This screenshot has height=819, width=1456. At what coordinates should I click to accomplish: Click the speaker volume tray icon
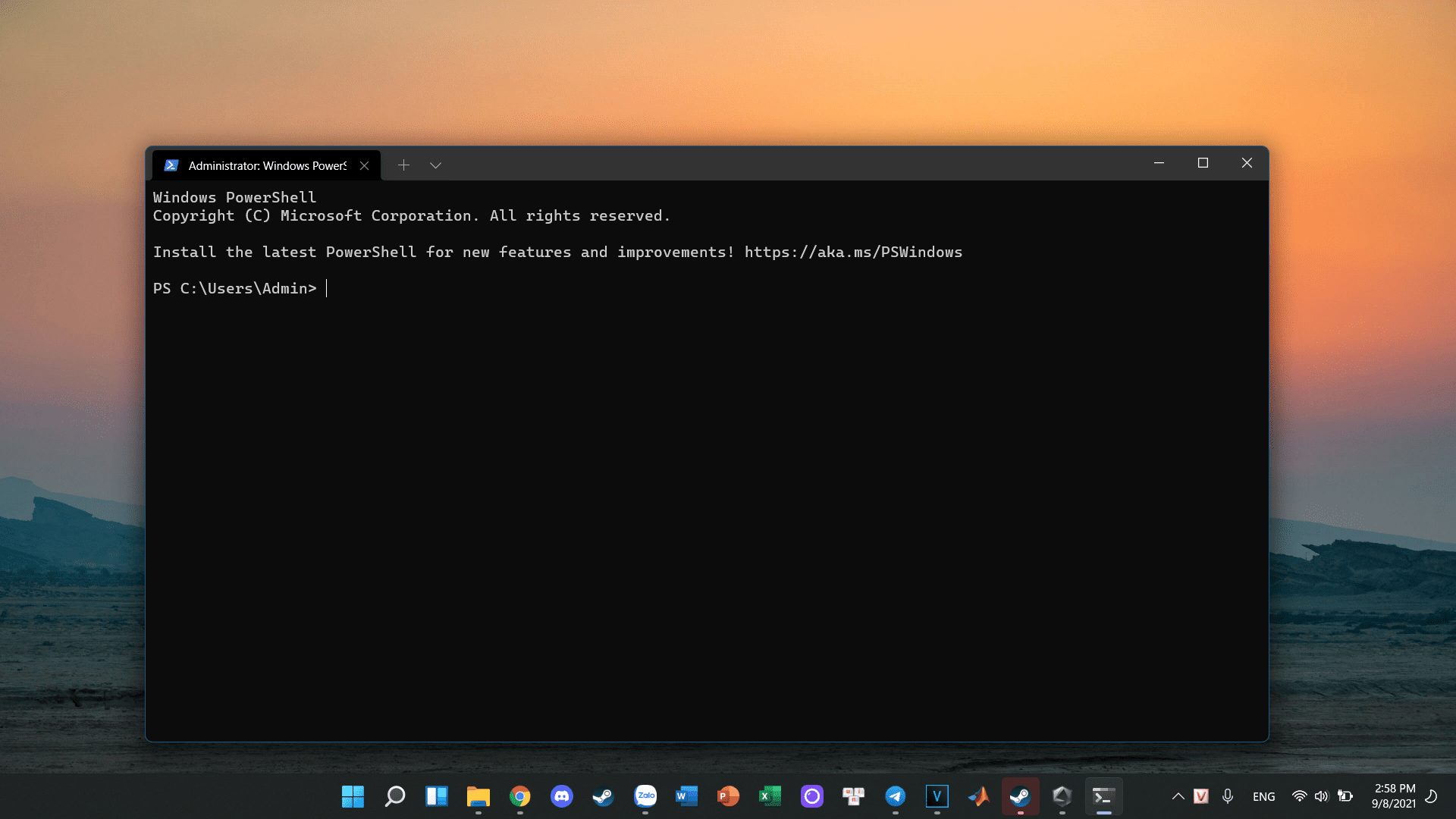(1322, 796)
